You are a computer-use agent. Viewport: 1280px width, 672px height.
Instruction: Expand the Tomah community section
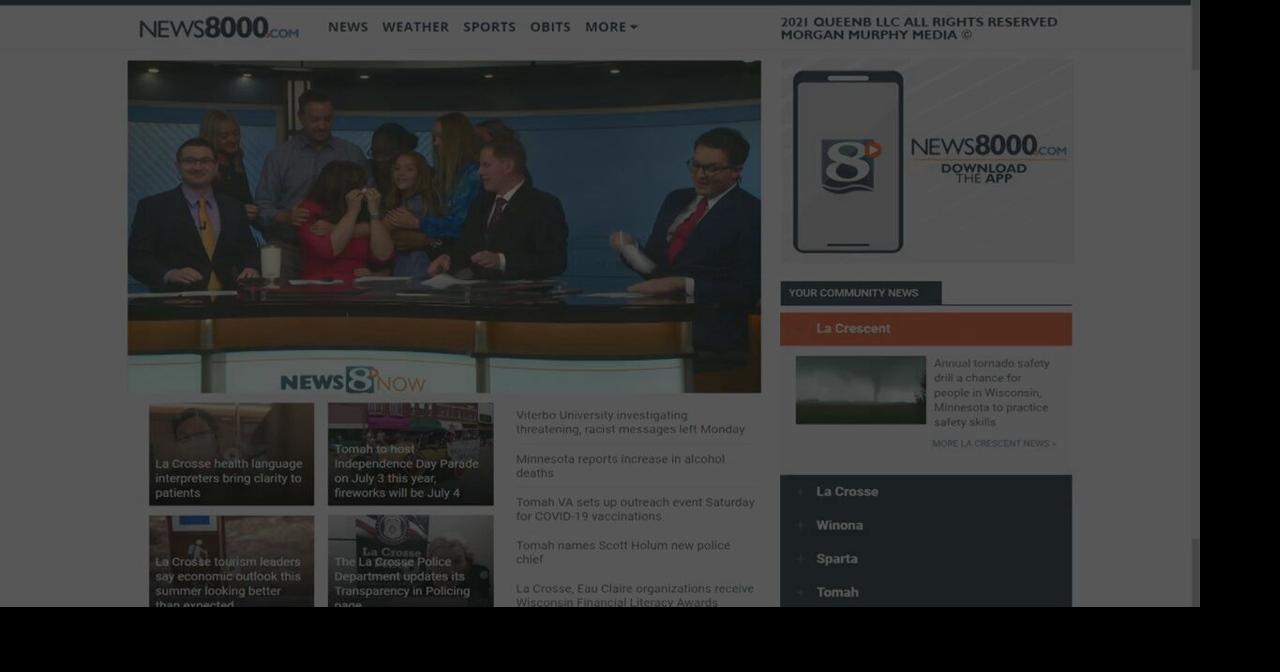pos(837,592)
